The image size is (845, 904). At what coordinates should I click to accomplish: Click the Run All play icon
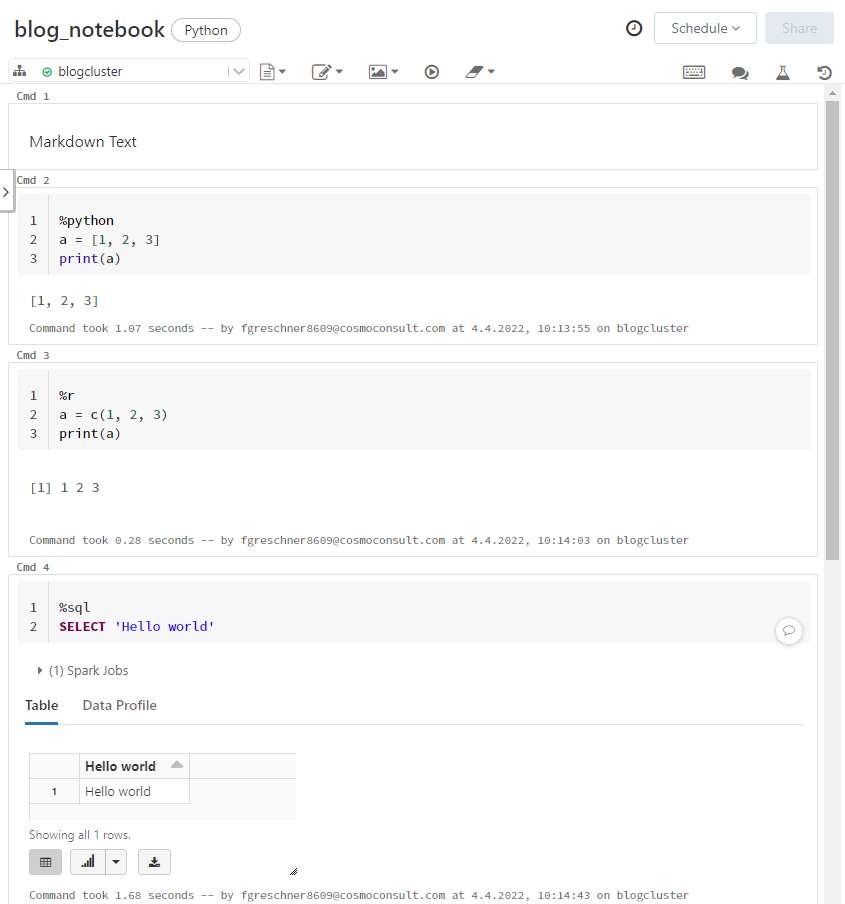pyautogui.click(x=431, y=72)
